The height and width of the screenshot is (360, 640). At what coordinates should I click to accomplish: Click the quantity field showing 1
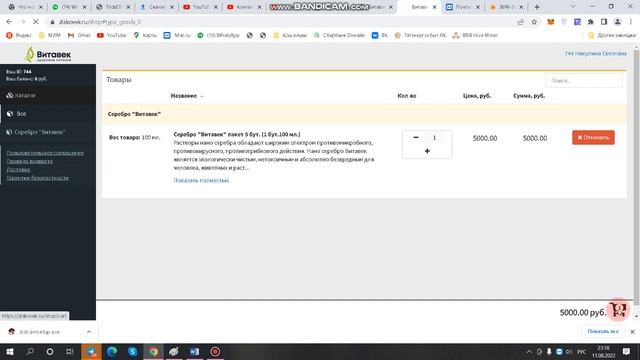[434, 138]
